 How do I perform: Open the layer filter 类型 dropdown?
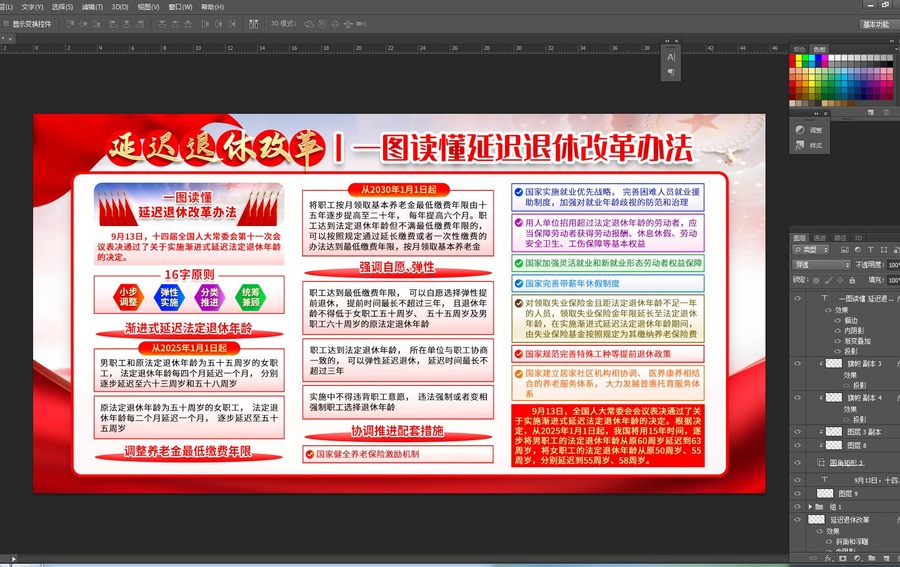811,250
